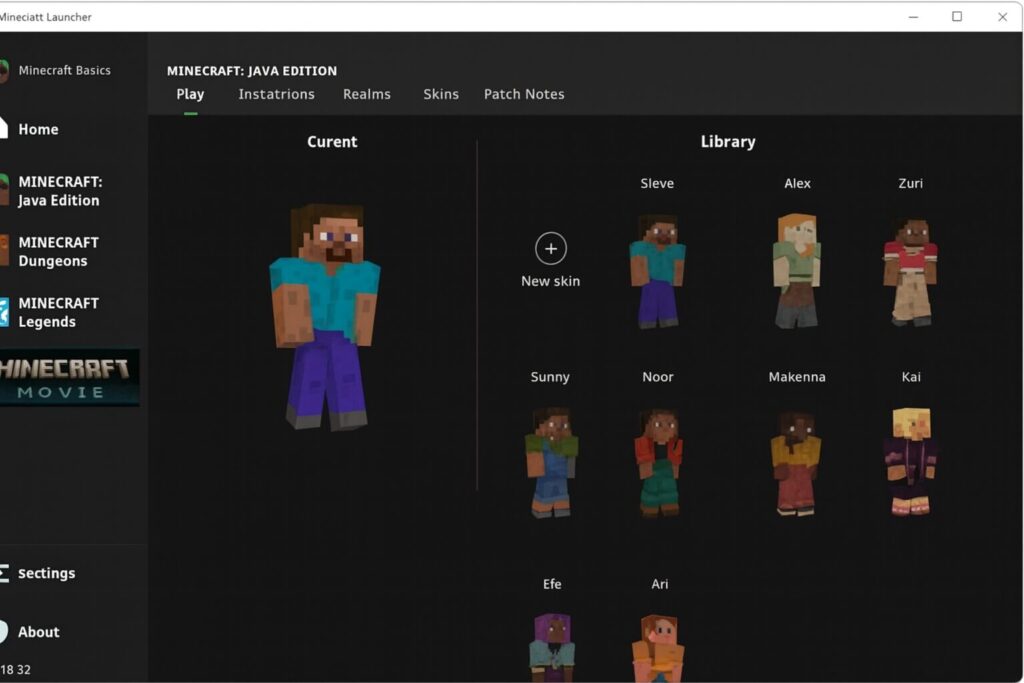This screenshot has height=683, width=1024.
Task: Click the "Curent" heading text
Action: pyautogui.click(x=332, y=142)
